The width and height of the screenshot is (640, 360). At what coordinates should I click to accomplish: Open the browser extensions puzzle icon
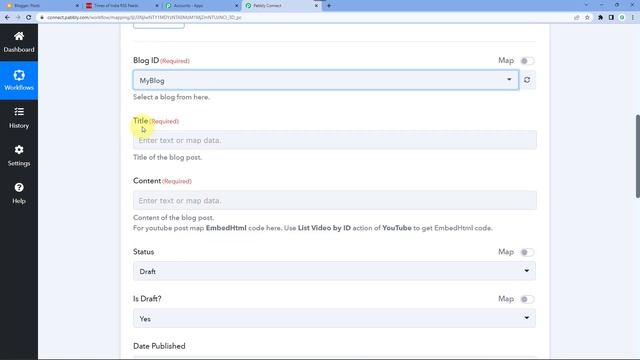[600, 18]
